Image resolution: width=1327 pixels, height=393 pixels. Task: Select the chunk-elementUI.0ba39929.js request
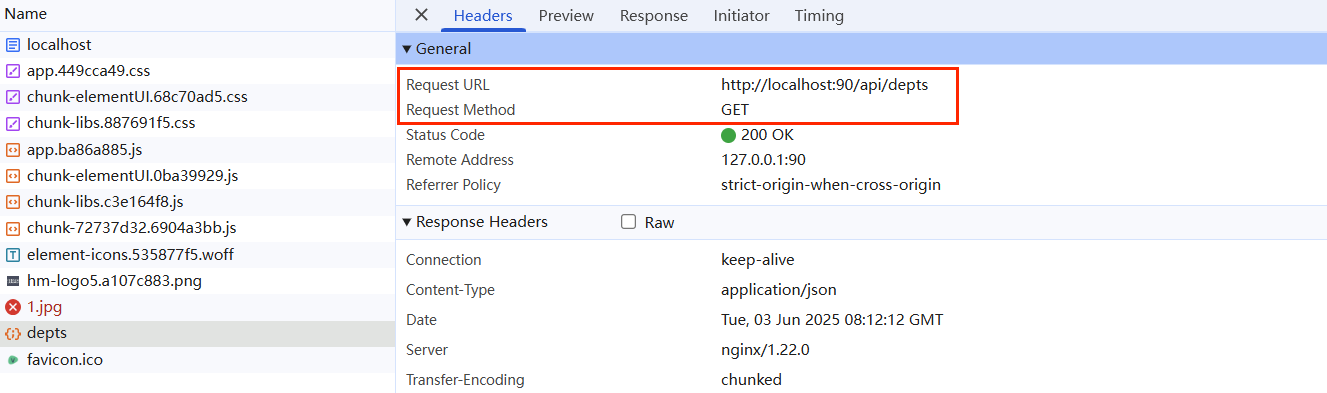pyautogui.click(x=197, y=176)
